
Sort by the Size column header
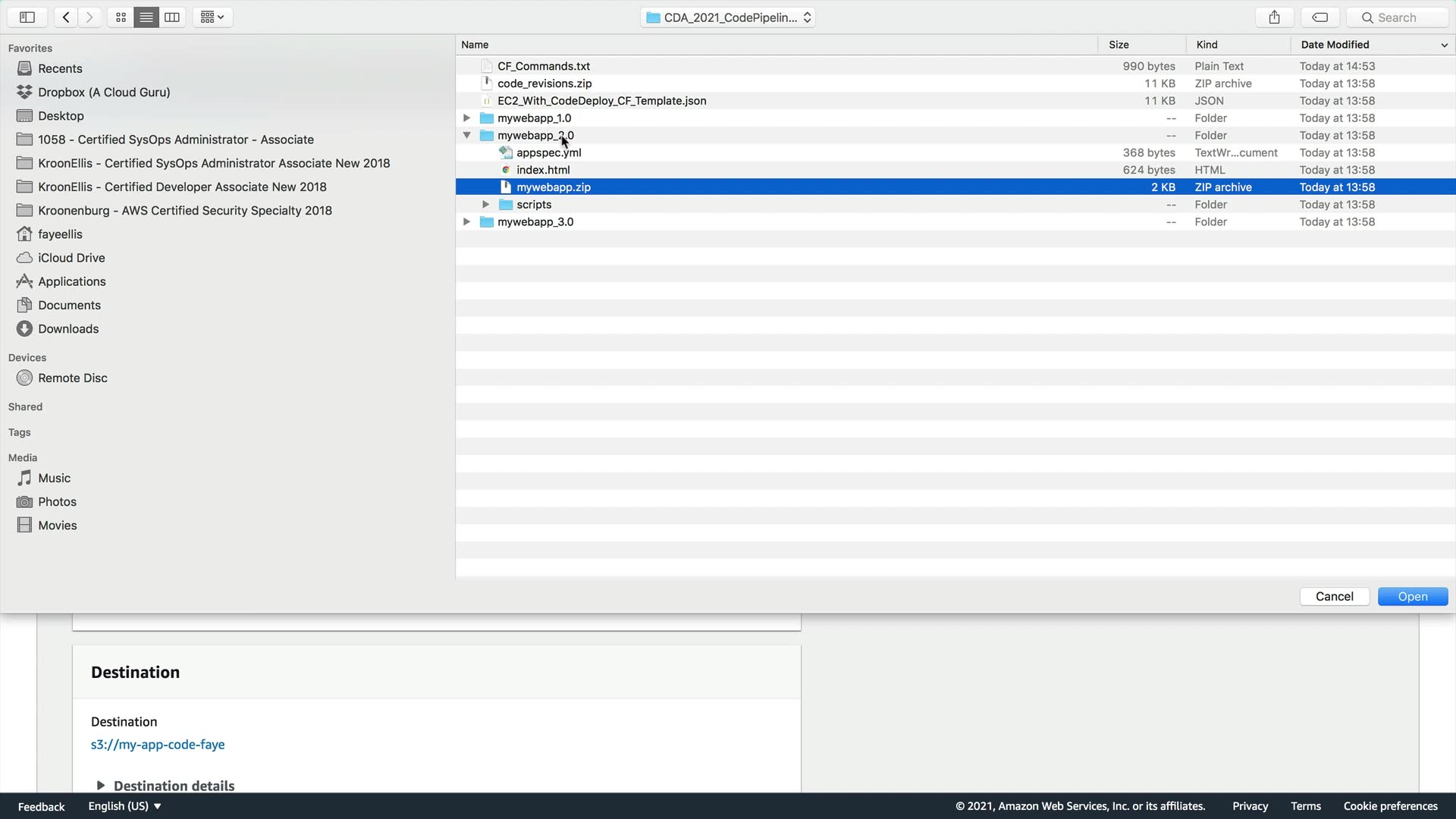coord(1119,45)
